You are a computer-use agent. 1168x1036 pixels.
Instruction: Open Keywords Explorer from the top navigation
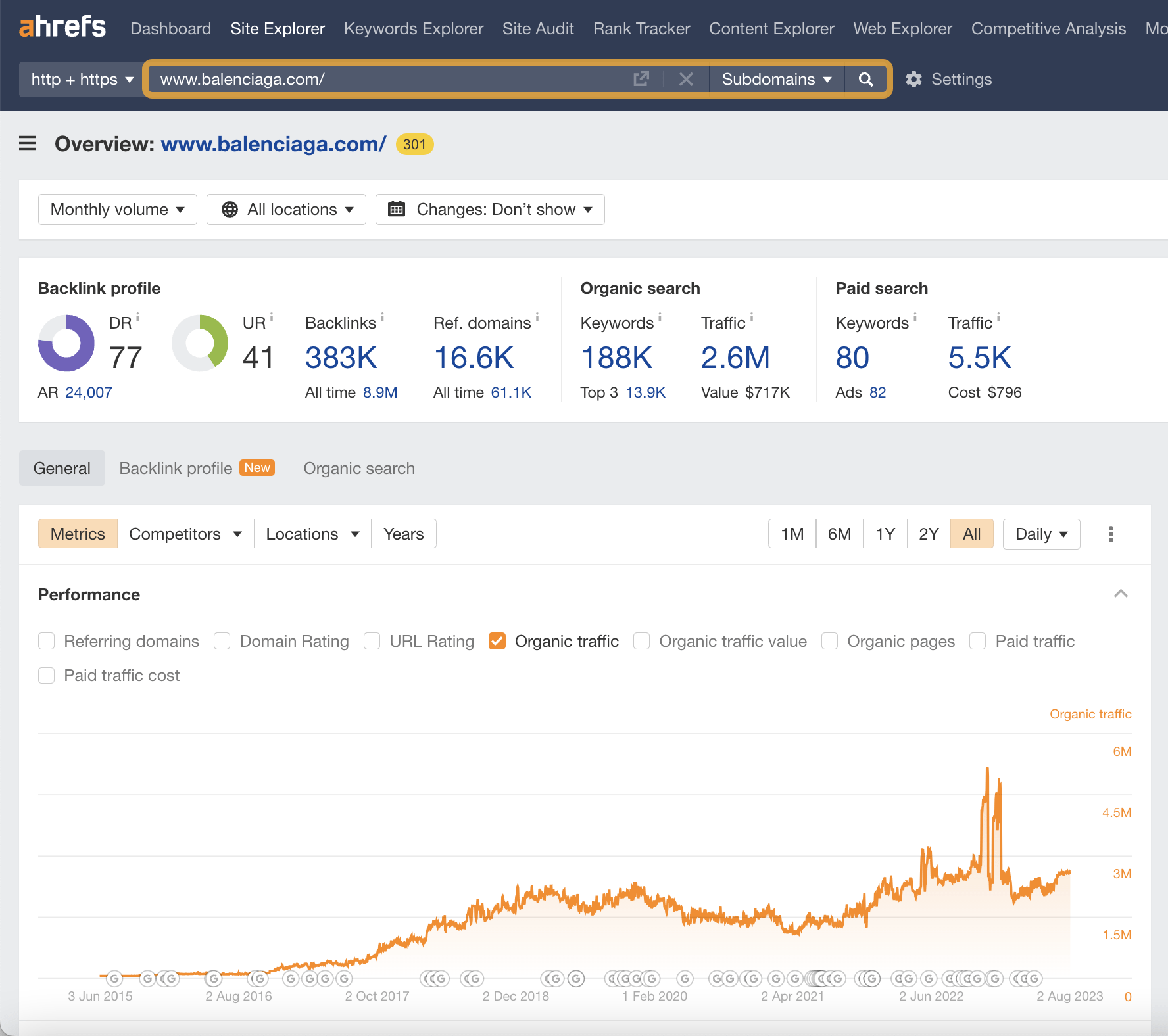pos(413,28)
